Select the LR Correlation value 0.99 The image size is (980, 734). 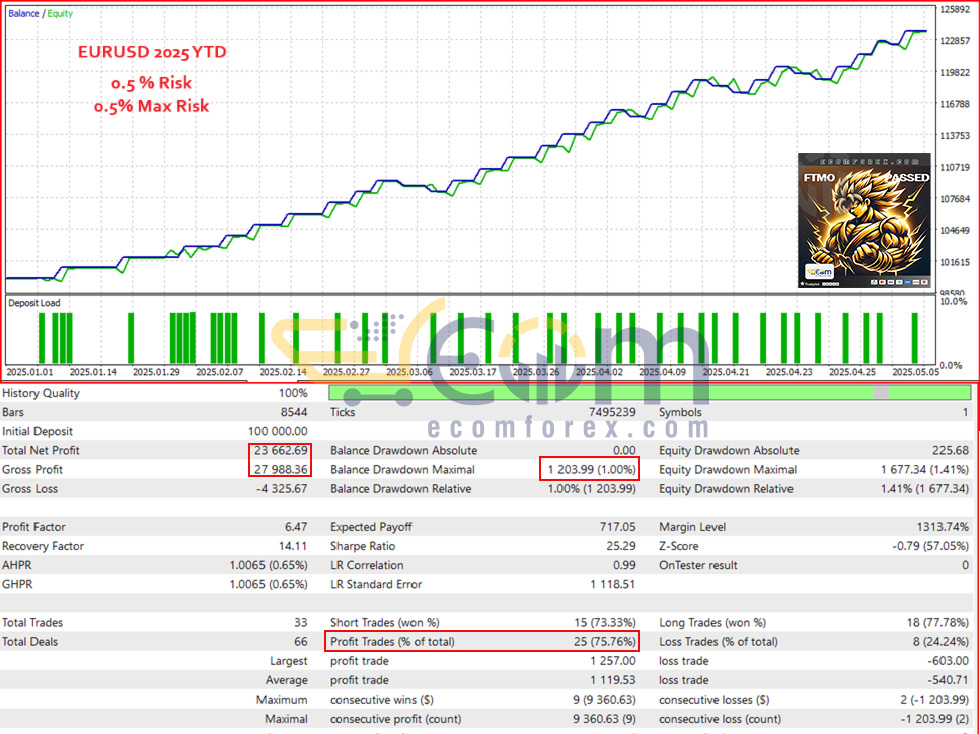(x=624, y=565)
